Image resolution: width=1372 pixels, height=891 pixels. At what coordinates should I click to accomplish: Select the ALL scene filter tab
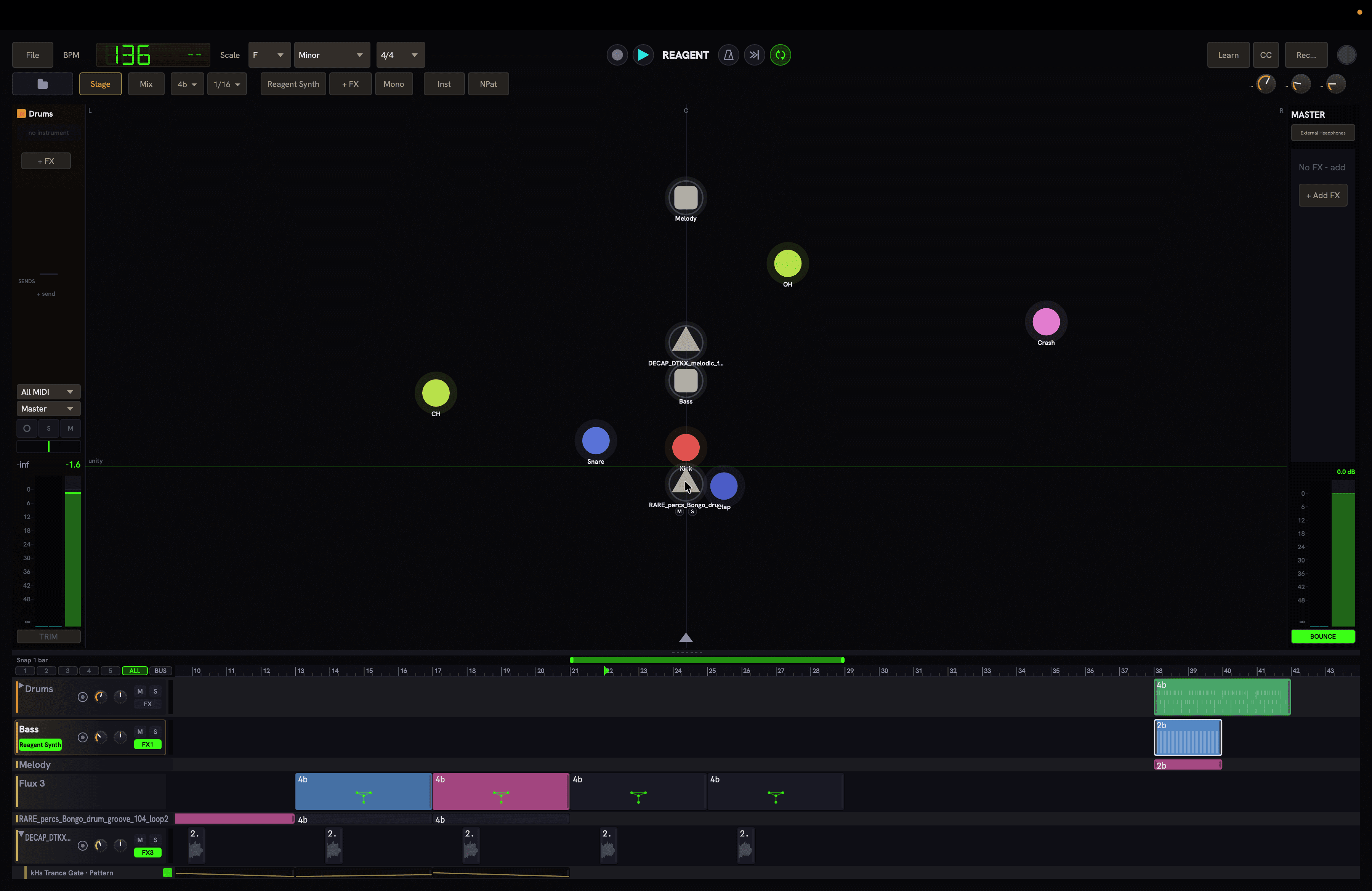pyautogui.click(x=134, y=671)
